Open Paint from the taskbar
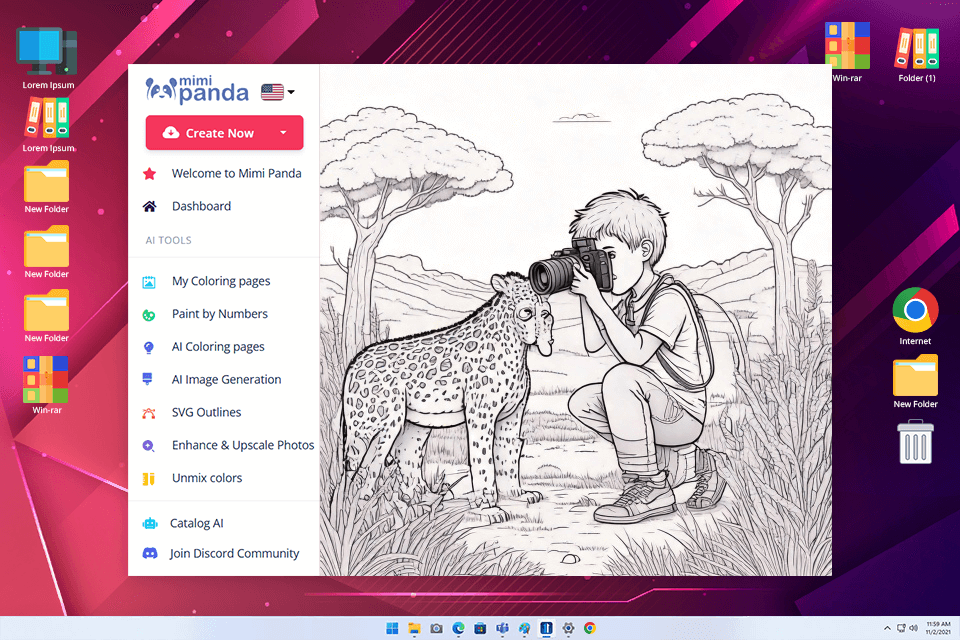The width and height of the screenshot is (960, 640). click(x=525, y=628)
